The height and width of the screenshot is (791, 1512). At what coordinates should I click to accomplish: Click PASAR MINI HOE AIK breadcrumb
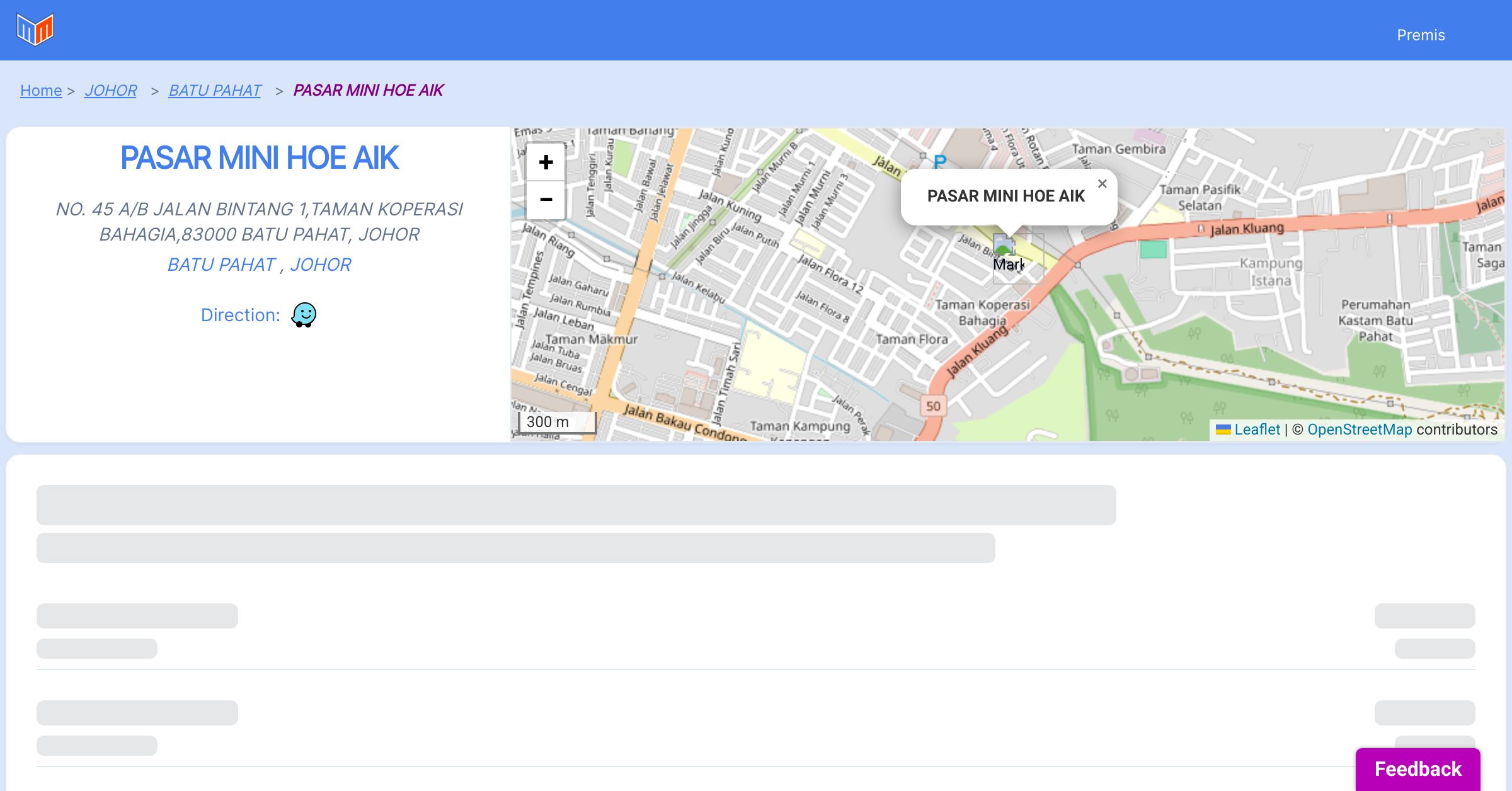tap(369, 91)
